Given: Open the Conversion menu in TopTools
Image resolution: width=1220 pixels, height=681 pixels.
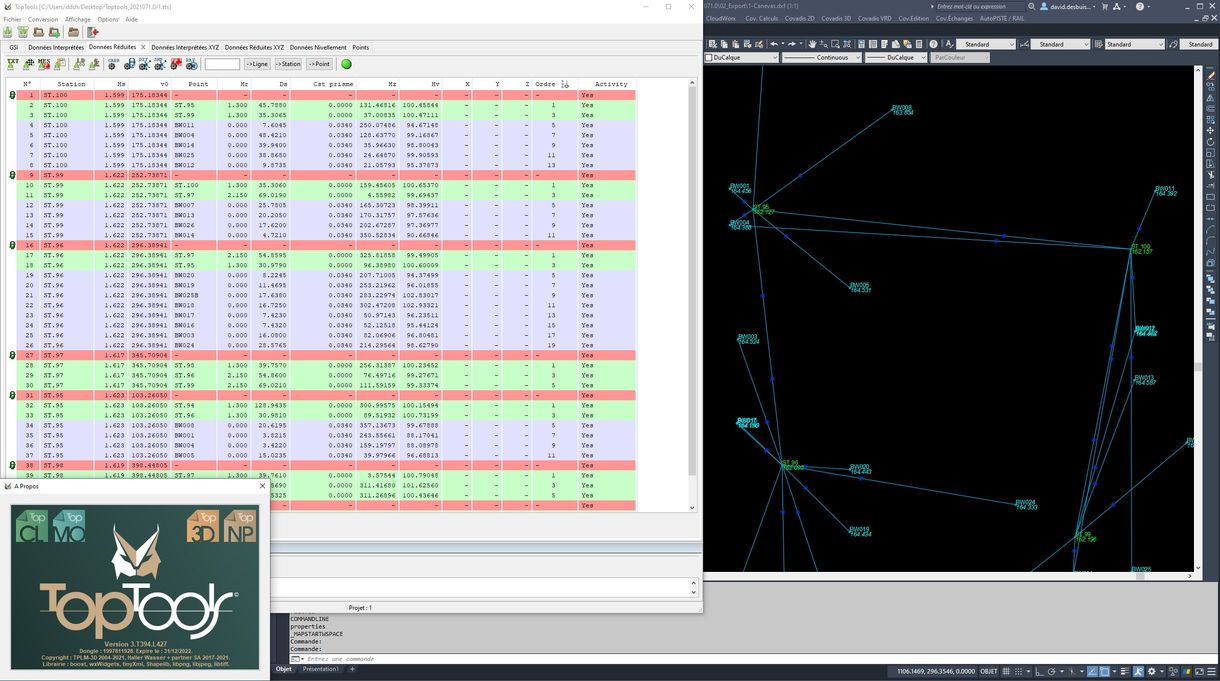Looking at the screenshot, I should pyautogui.click(x=43, y=19).
